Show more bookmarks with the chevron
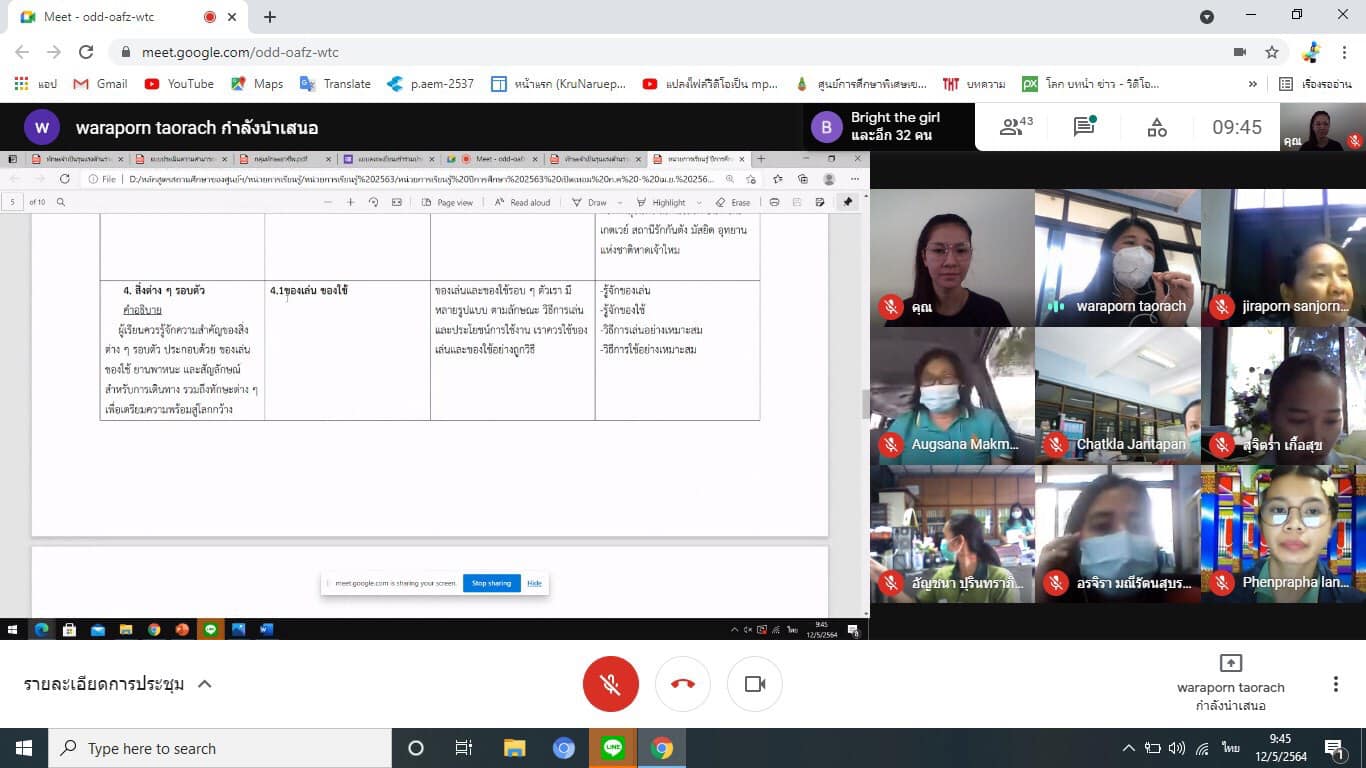 (1252, 84)
